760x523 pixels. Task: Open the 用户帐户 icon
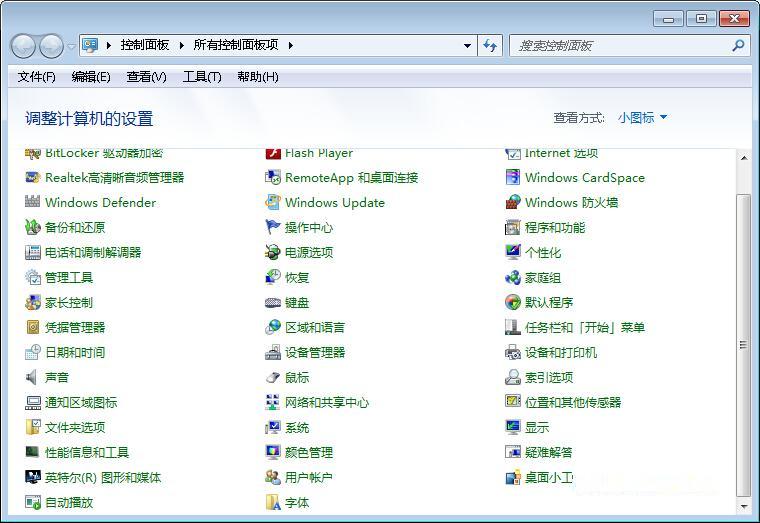tap(273, 477)
